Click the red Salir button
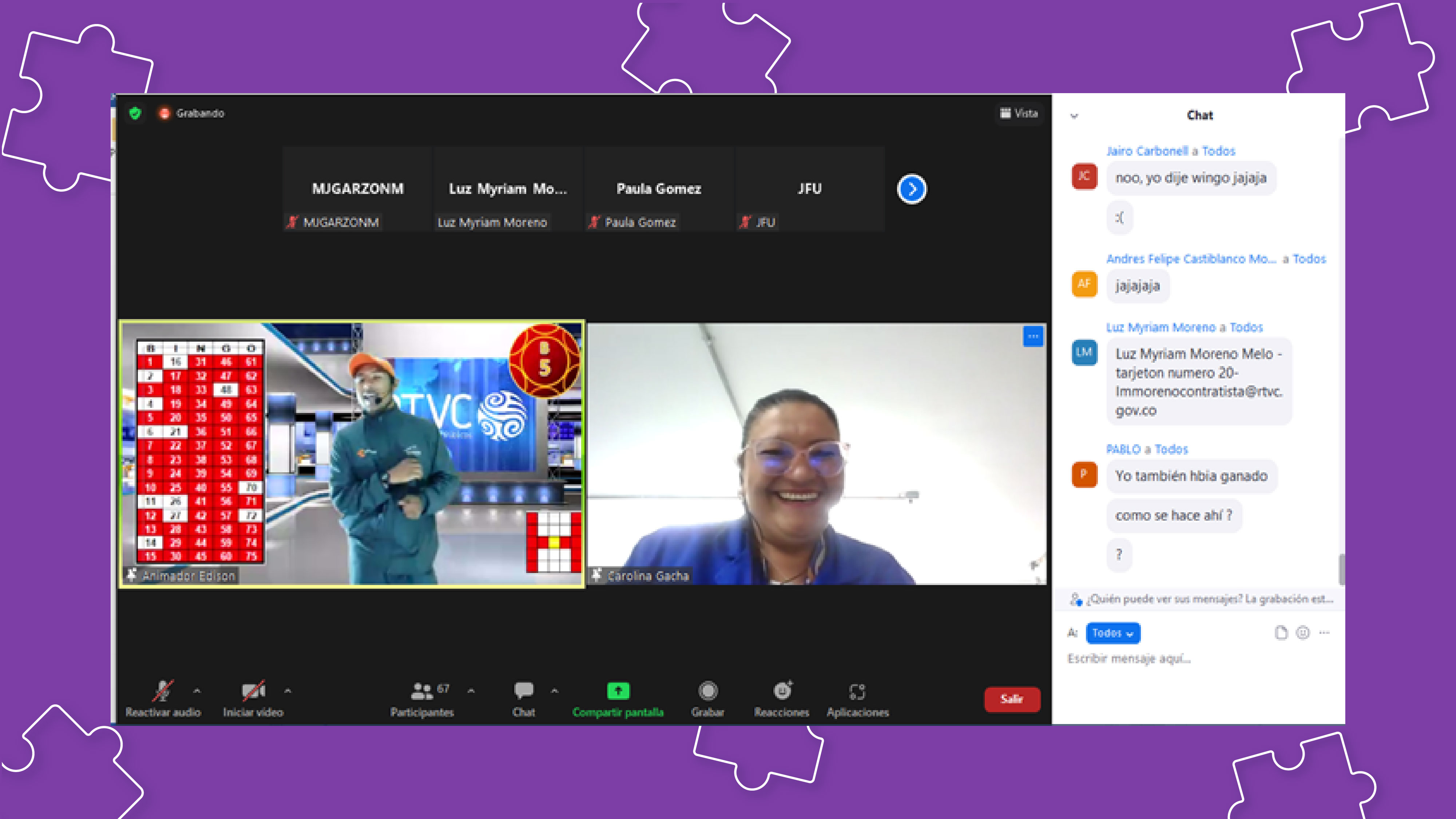1456x819 pixels. pyautogui.click(x=1012, y=699)
